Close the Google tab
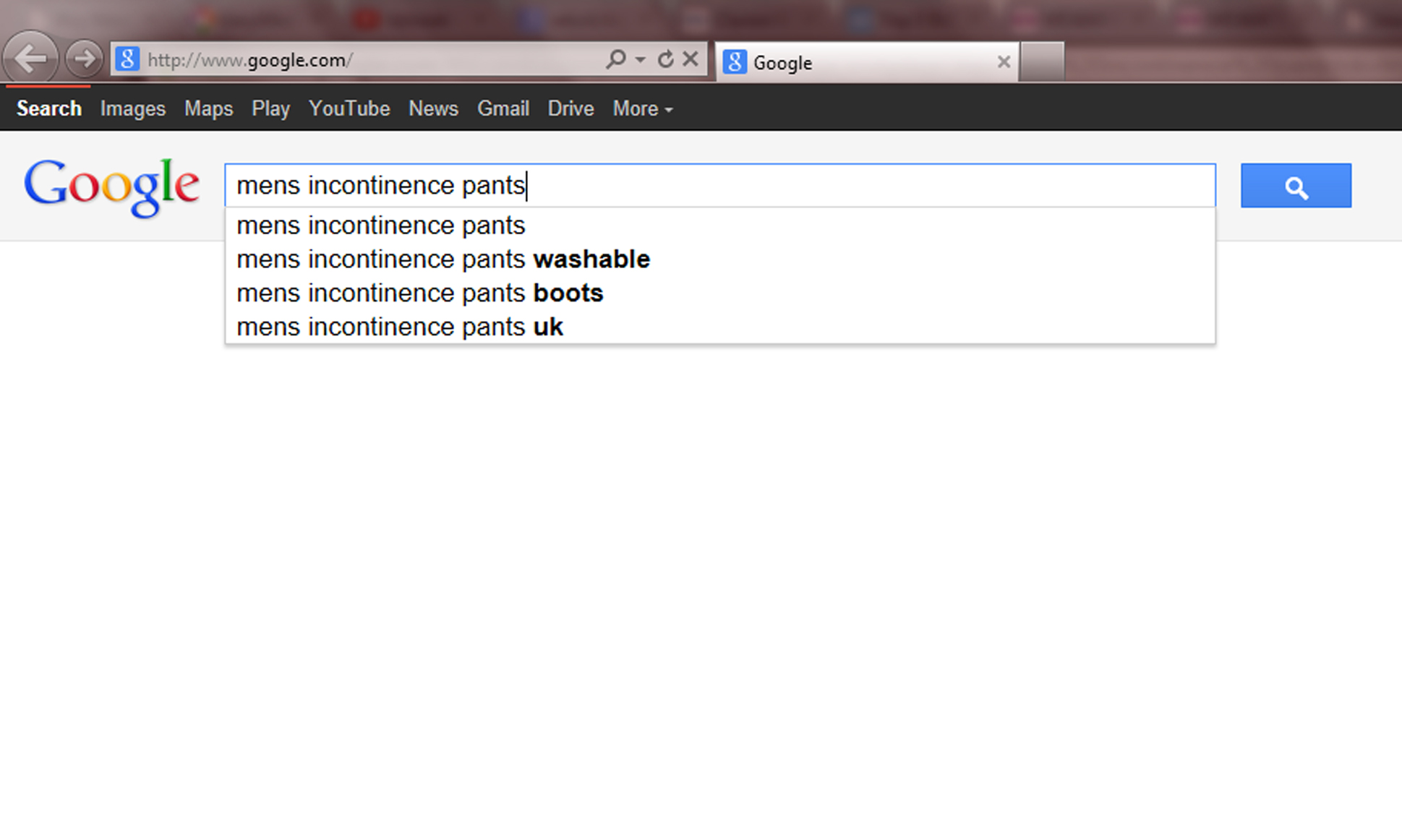1402x840 pixels. coord(1004,62)
